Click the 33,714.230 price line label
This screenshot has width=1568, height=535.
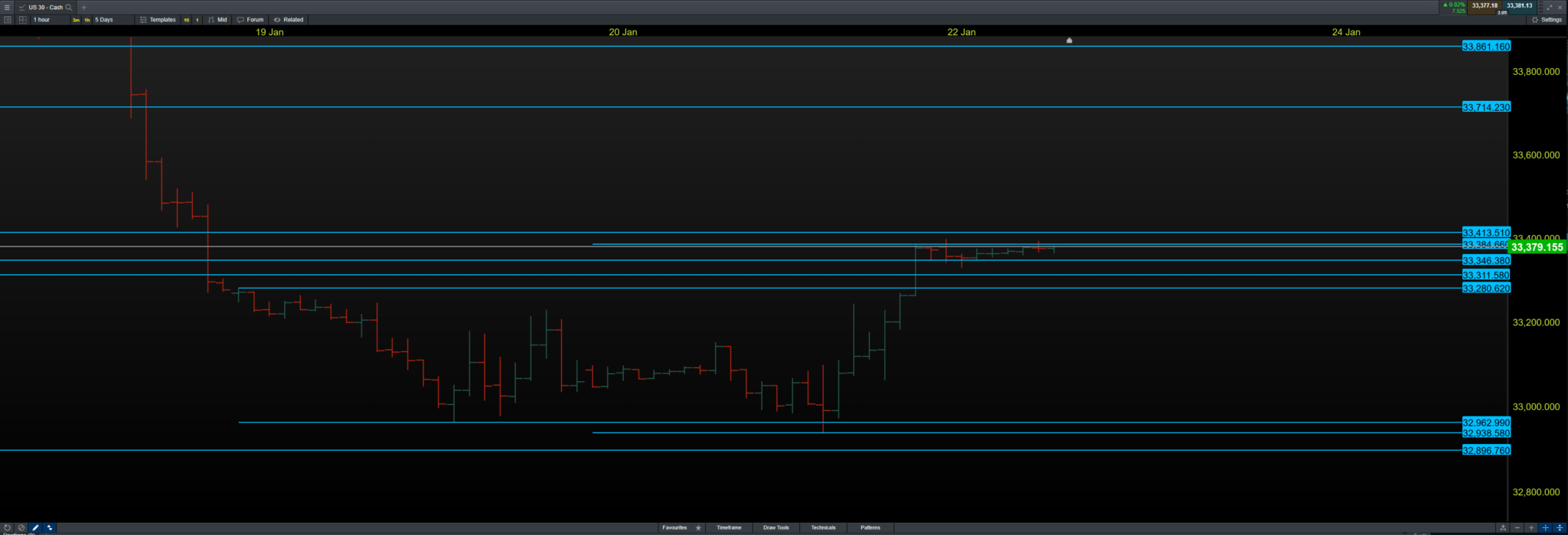coord(1486,107)
